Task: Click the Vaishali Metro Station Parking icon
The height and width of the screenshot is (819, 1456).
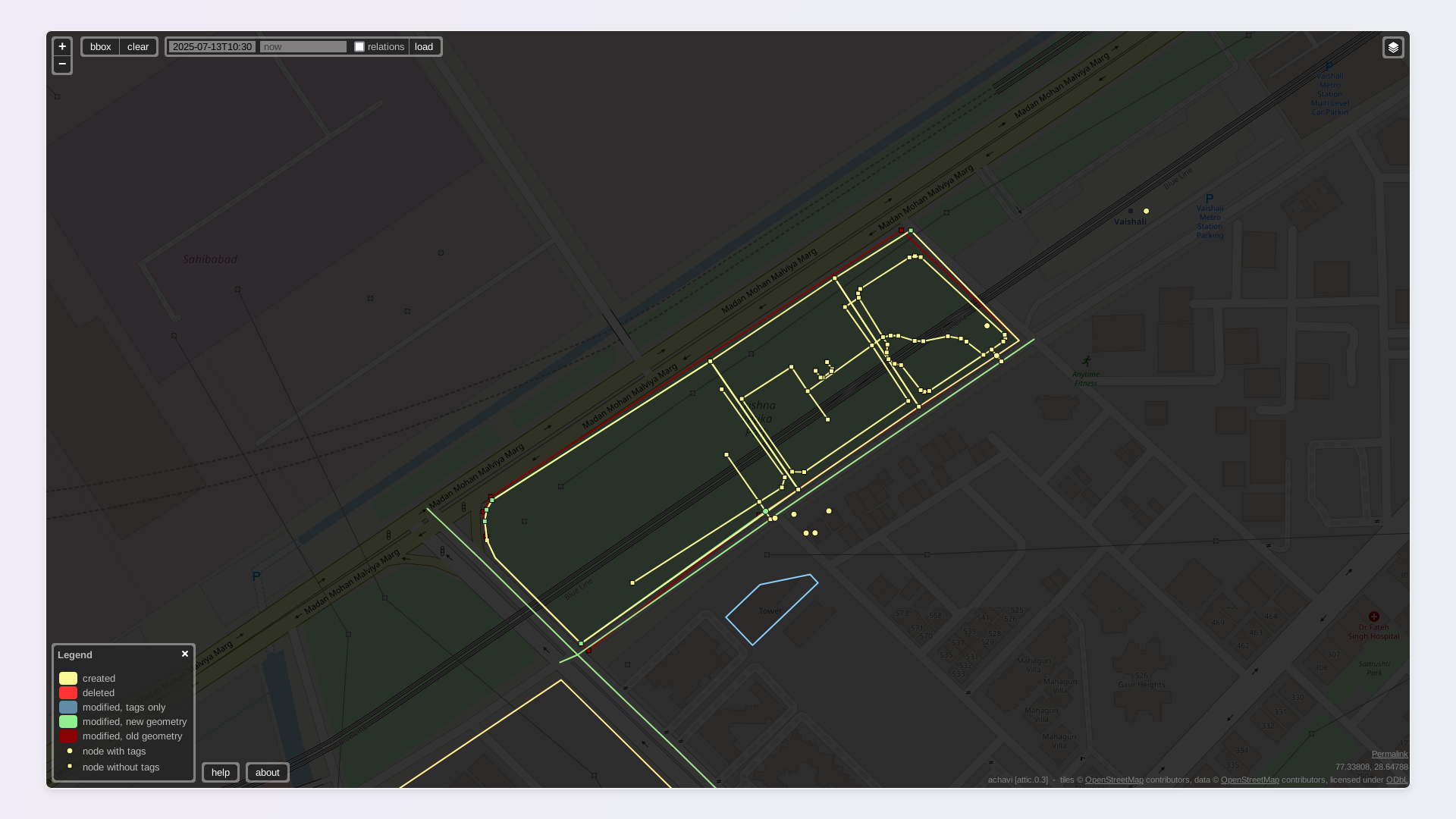Action: click(x=1210, y=199)
